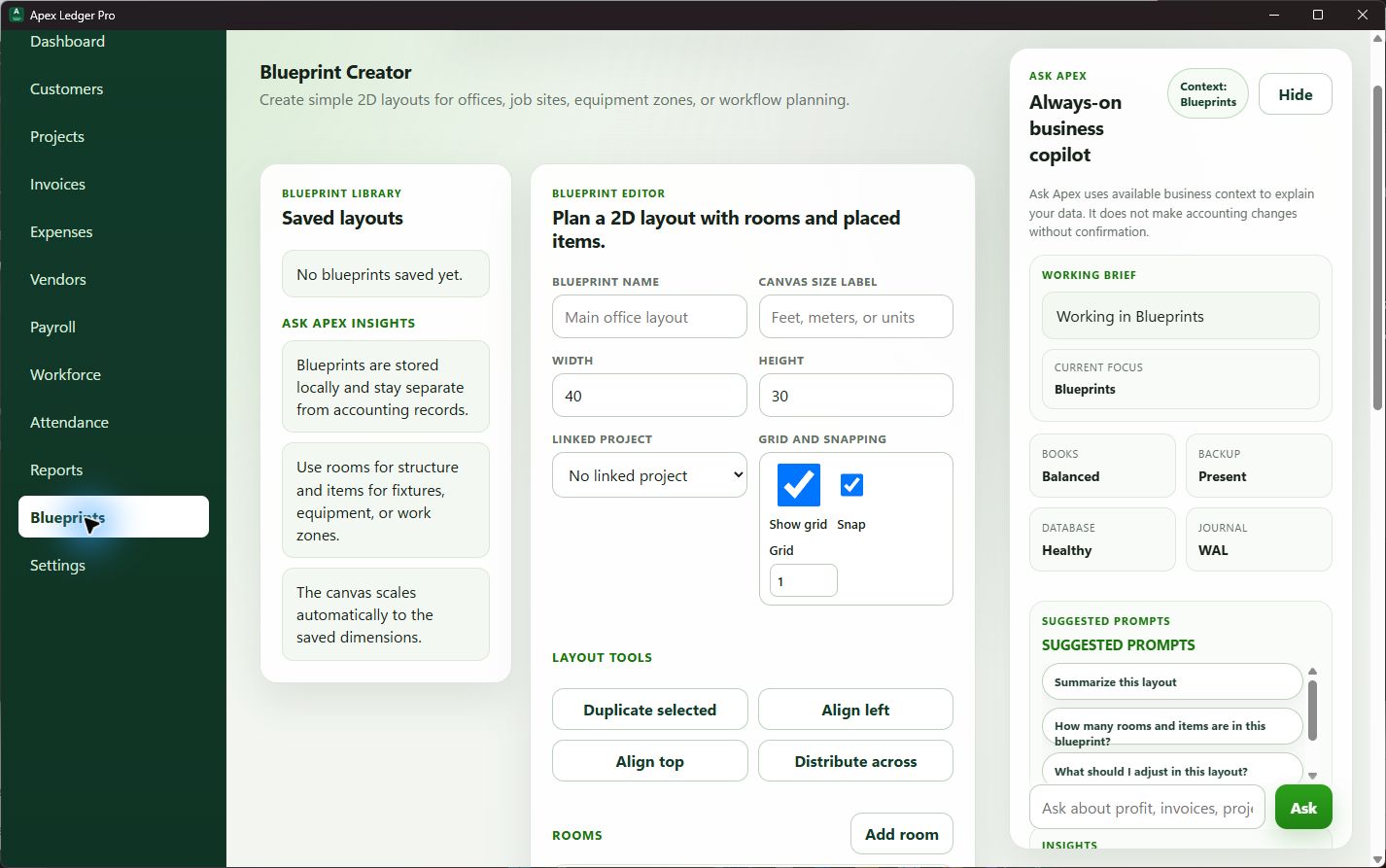Close the Apex Ledger Pro window
The width and height of the screenshot is (1386, 868).
[1363, 15]
